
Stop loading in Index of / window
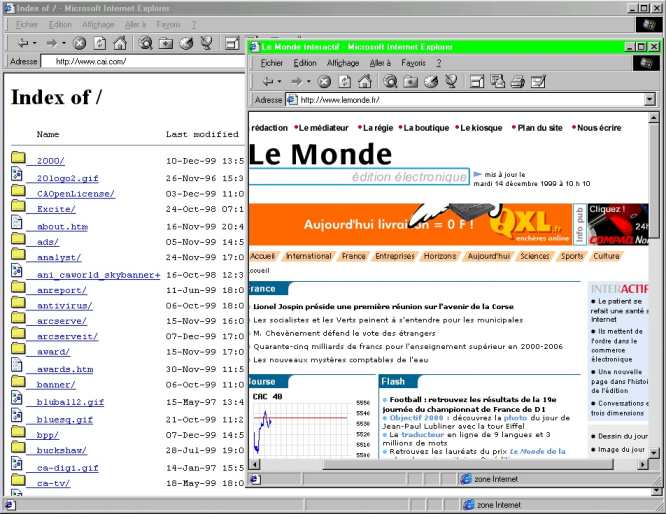pos(79,43)
